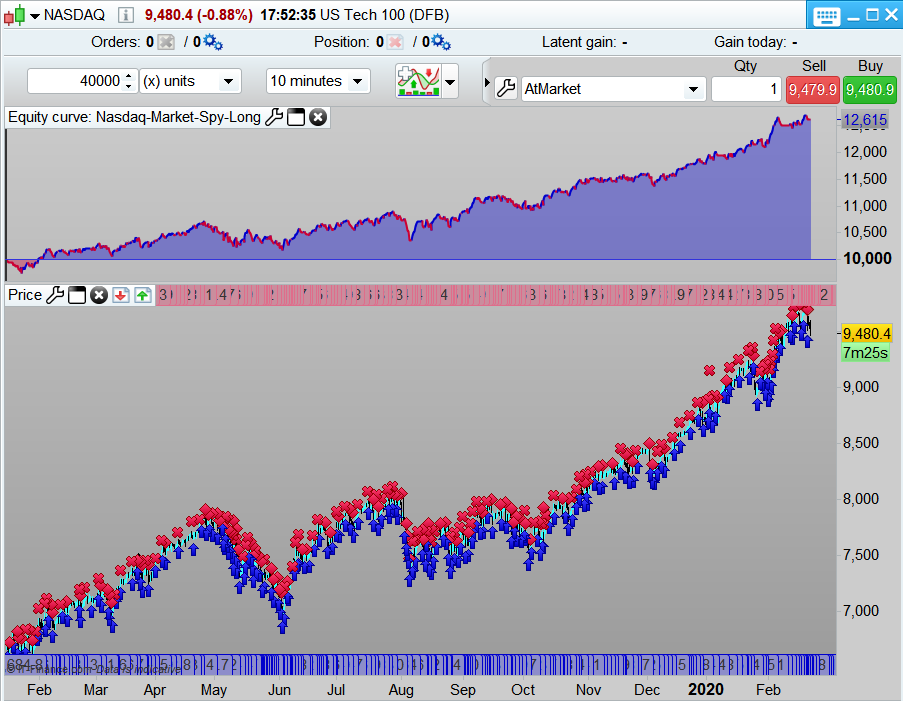Select the green buy arrow icon on Price panel

(x=143, y=295)
